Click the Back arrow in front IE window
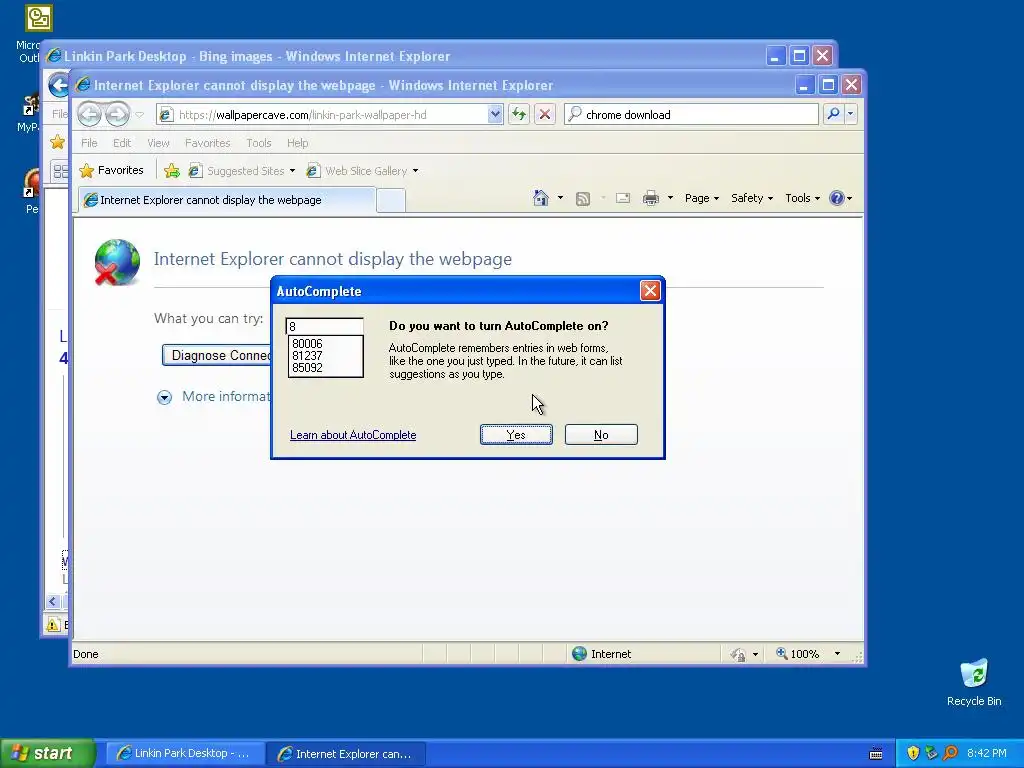Viewport: 1024px width, 768px height. point(89,115)
